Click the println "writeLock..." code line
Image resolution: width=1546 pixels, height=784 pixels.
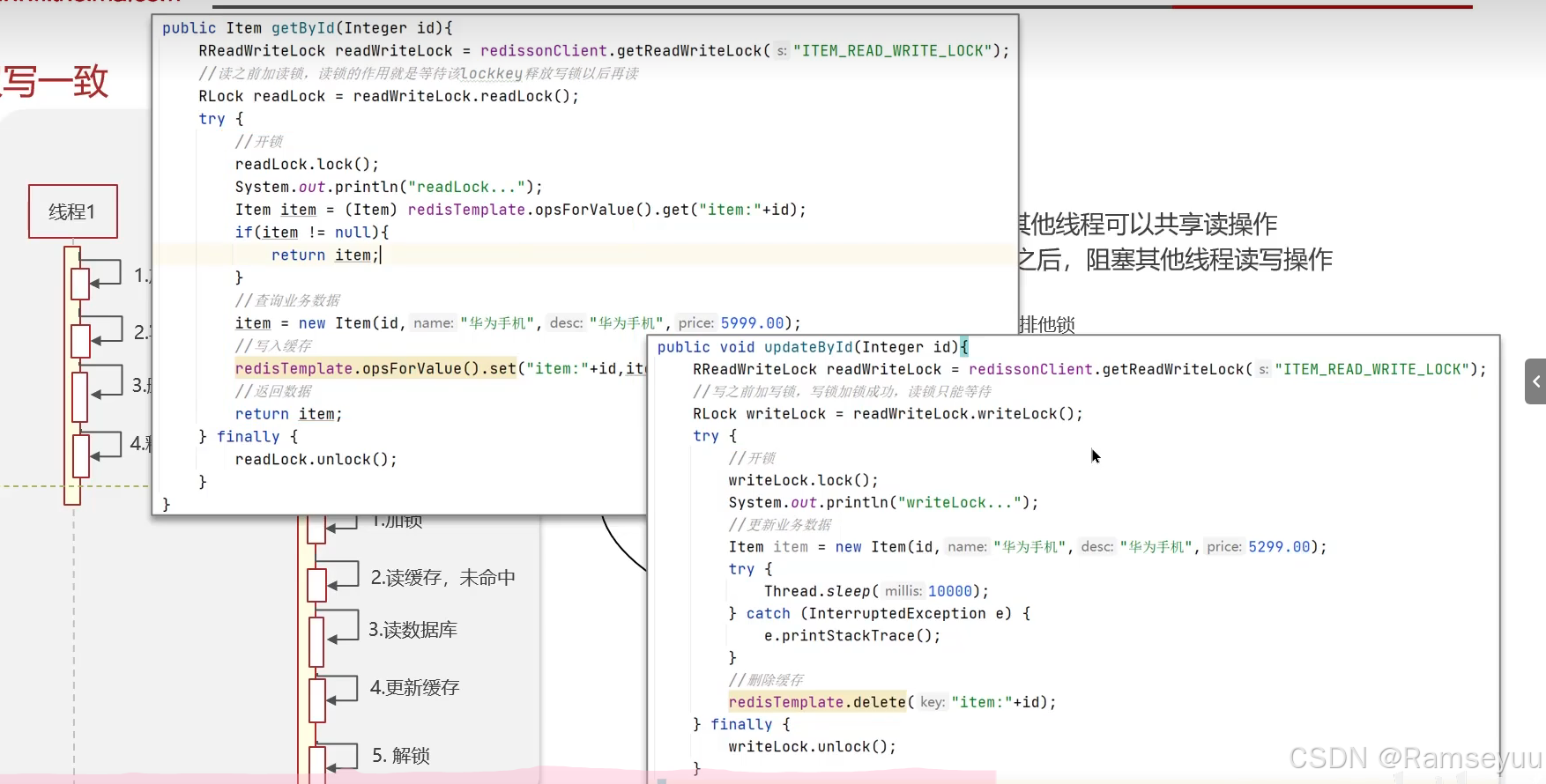[883, 502]
